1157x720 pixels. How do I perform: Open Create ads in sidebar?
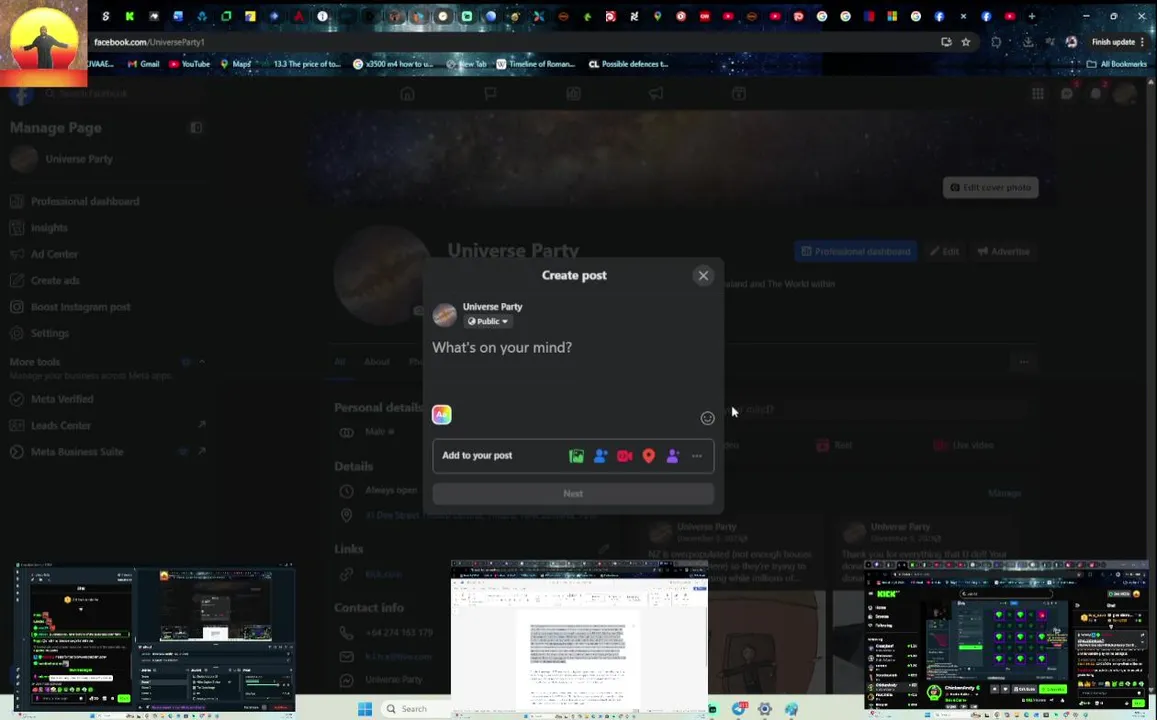coord(55,280)
